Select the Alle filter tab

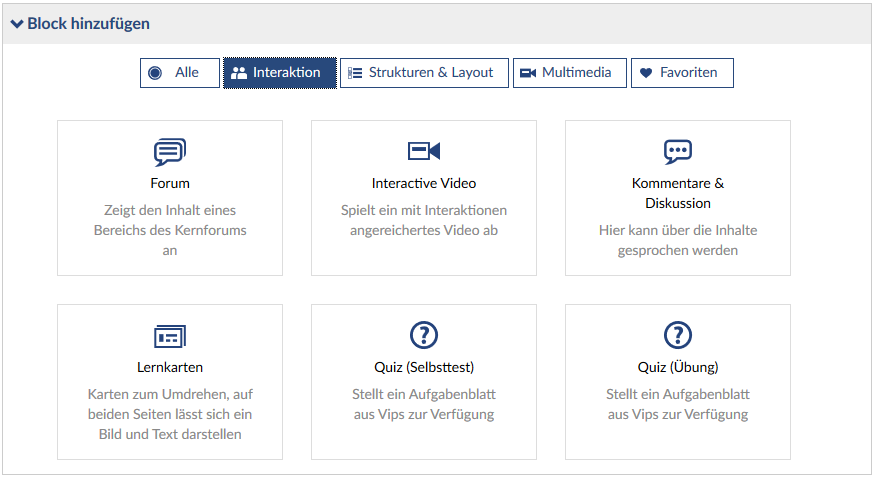[180, 73]
